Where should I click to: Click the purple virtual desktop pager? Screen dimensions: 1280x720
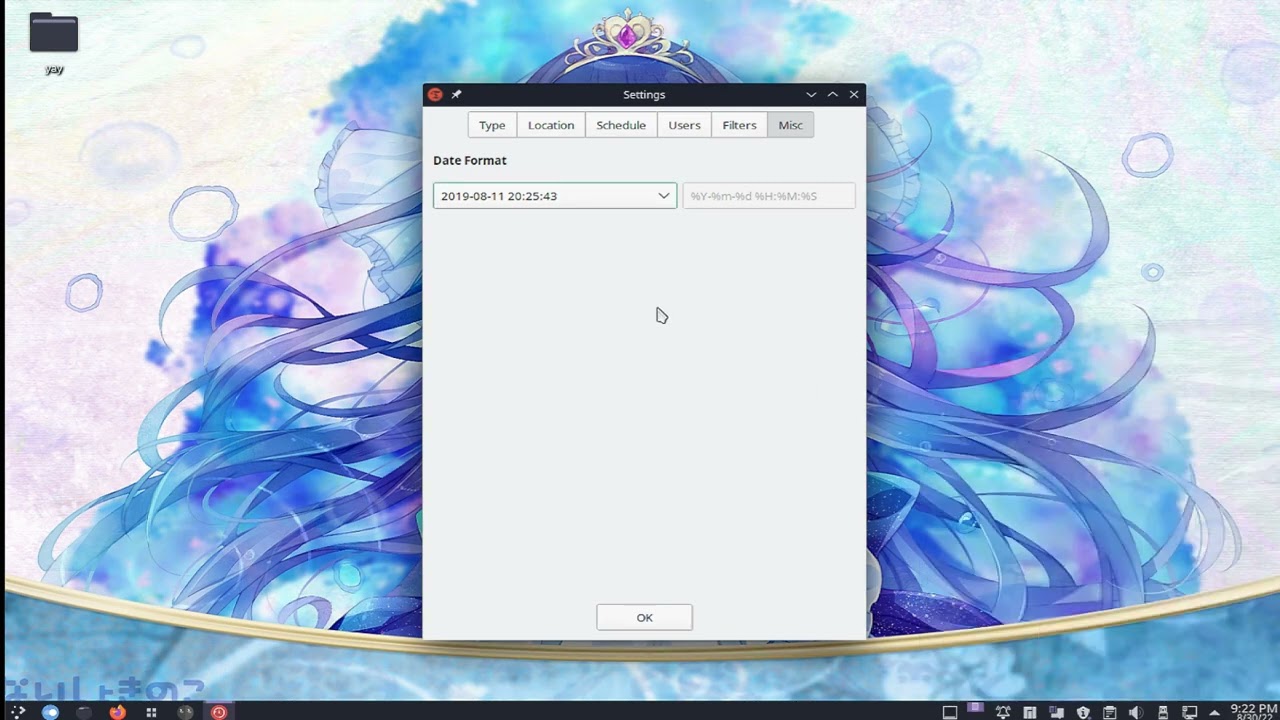tap(976, 707)
